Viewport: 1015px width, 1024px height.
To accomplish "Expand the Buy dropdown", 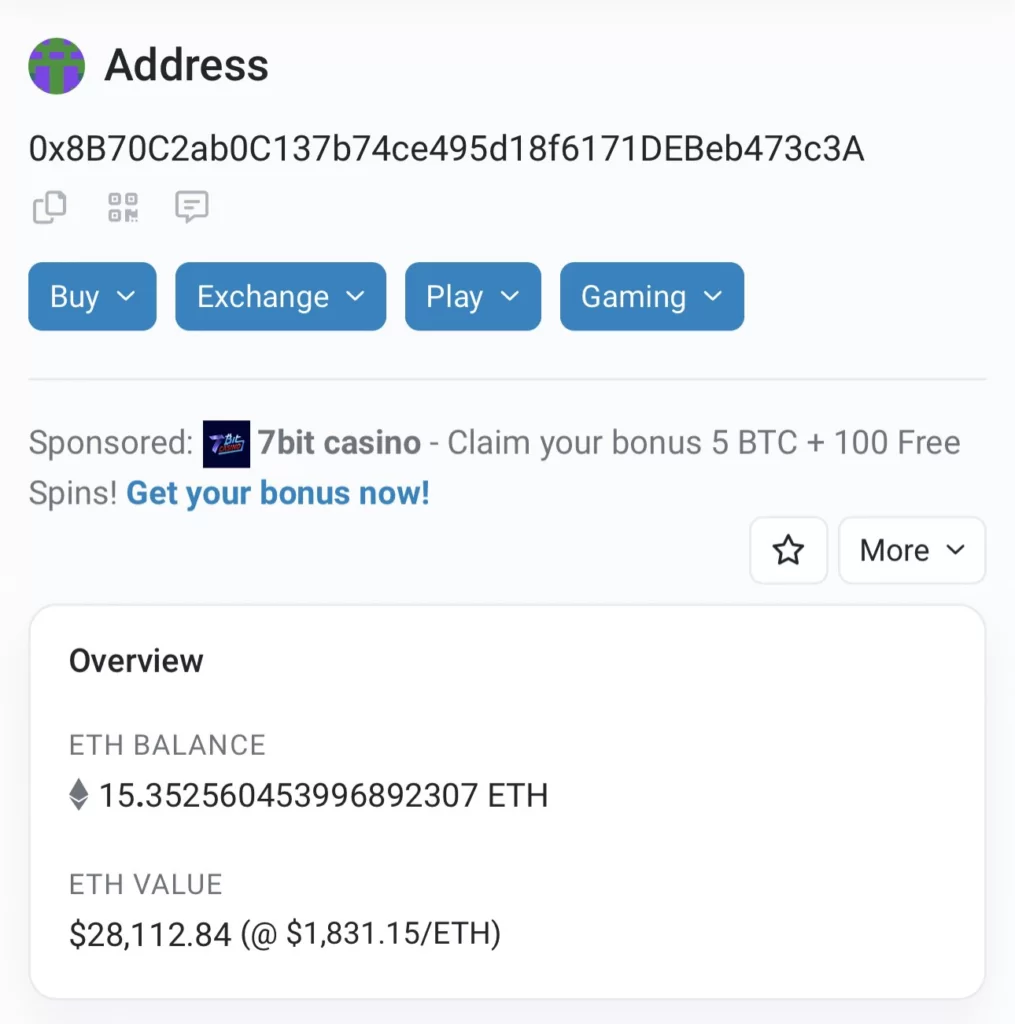I will pos(92,297).
